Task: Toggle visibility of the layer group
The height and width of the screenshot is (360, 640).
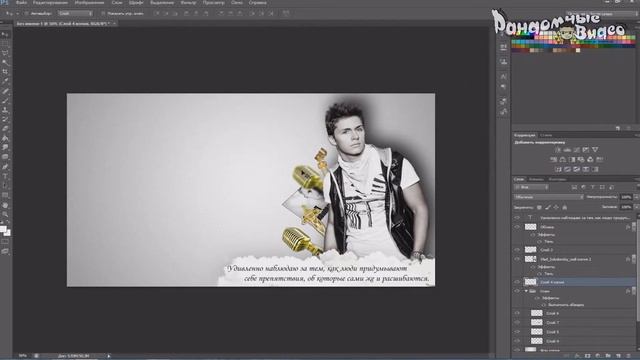Action: (517, 291)
